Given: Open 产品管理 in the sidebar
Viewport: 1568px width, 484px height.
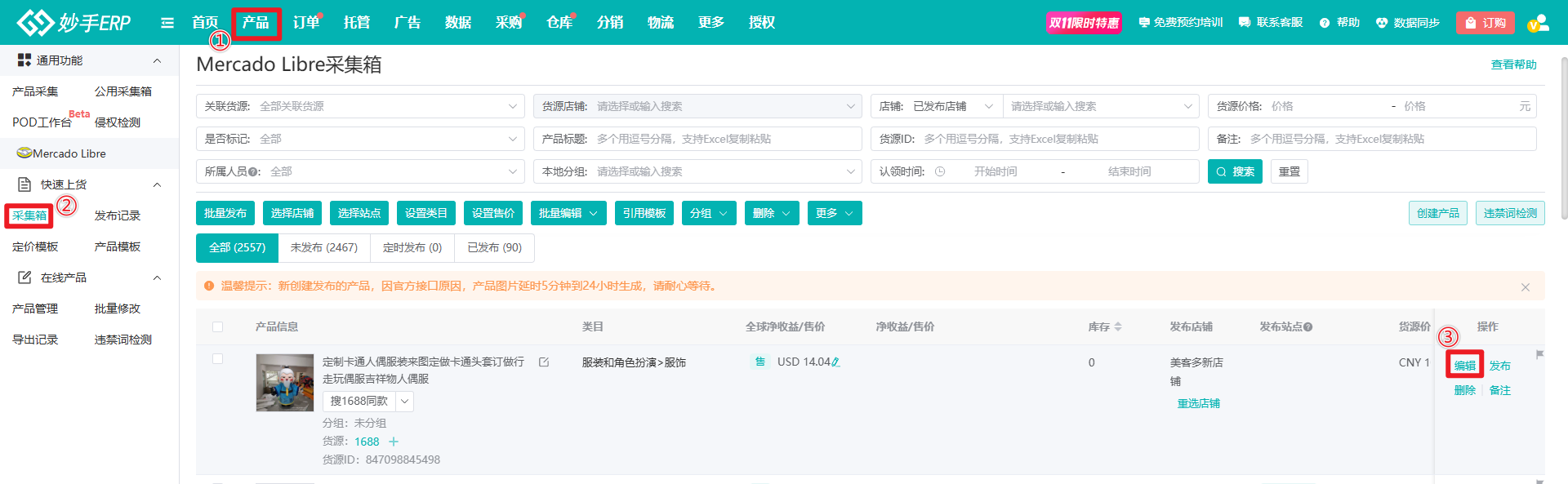Looking at the screenshot, I should click(35, 309).
